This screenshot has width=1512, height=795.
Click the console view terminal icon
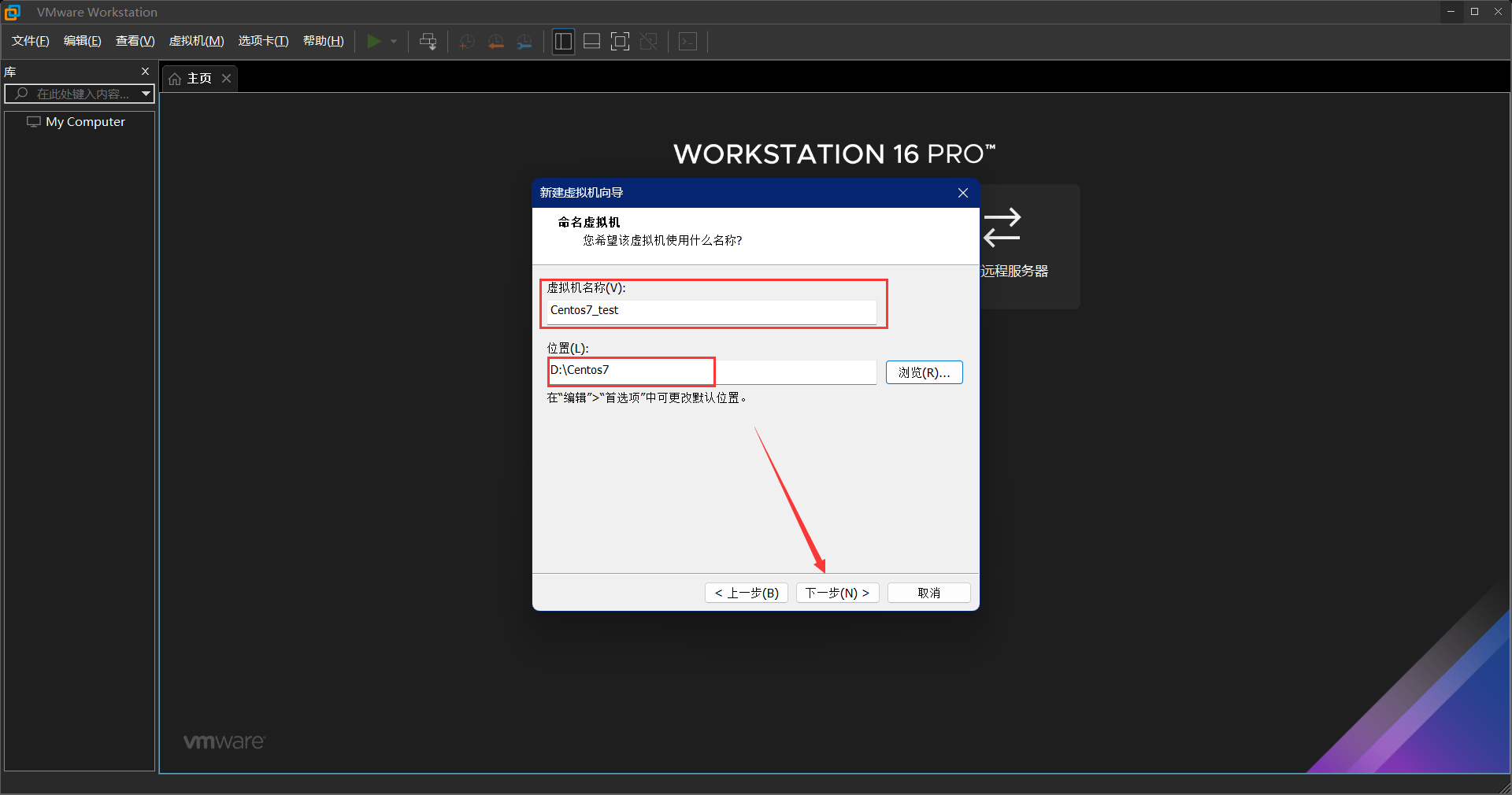coord(688,42)
